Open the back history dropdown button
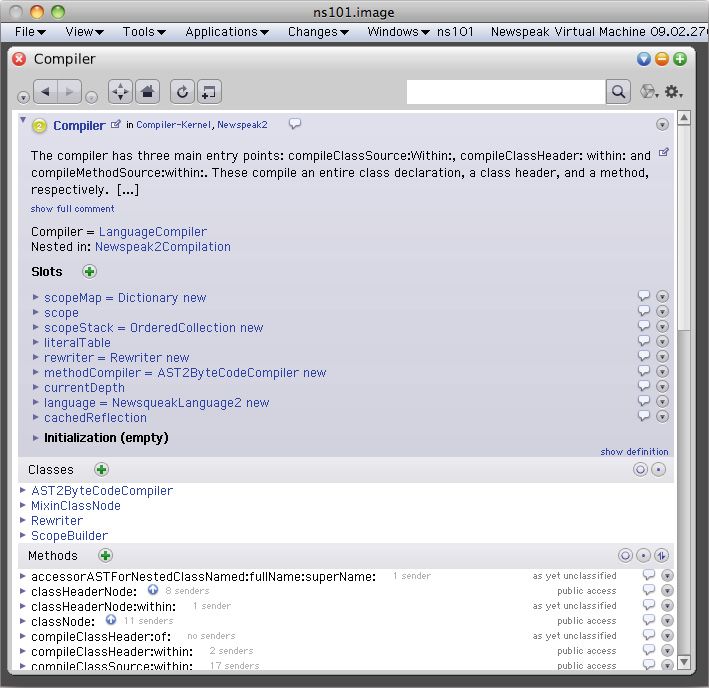 [23, 97]
